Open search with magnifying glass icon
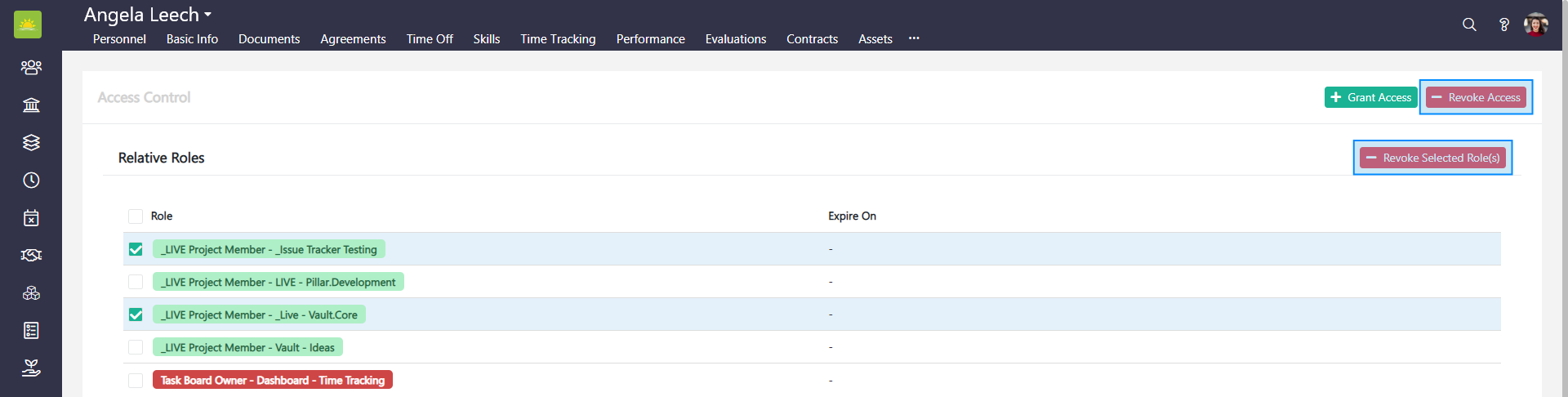Viewport: 1568px width, 397px height. 1469,25
